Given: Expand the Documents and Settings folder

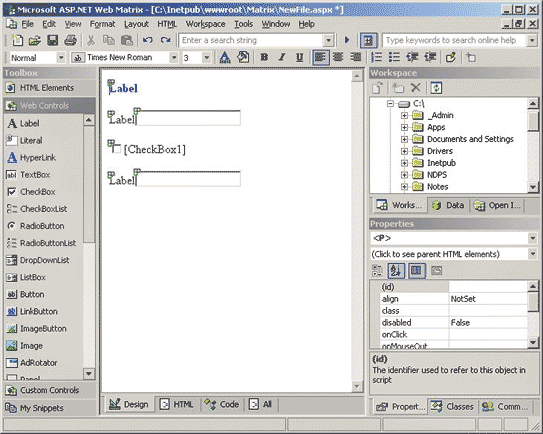Looking at the screenshot, I should pos(404,139).
